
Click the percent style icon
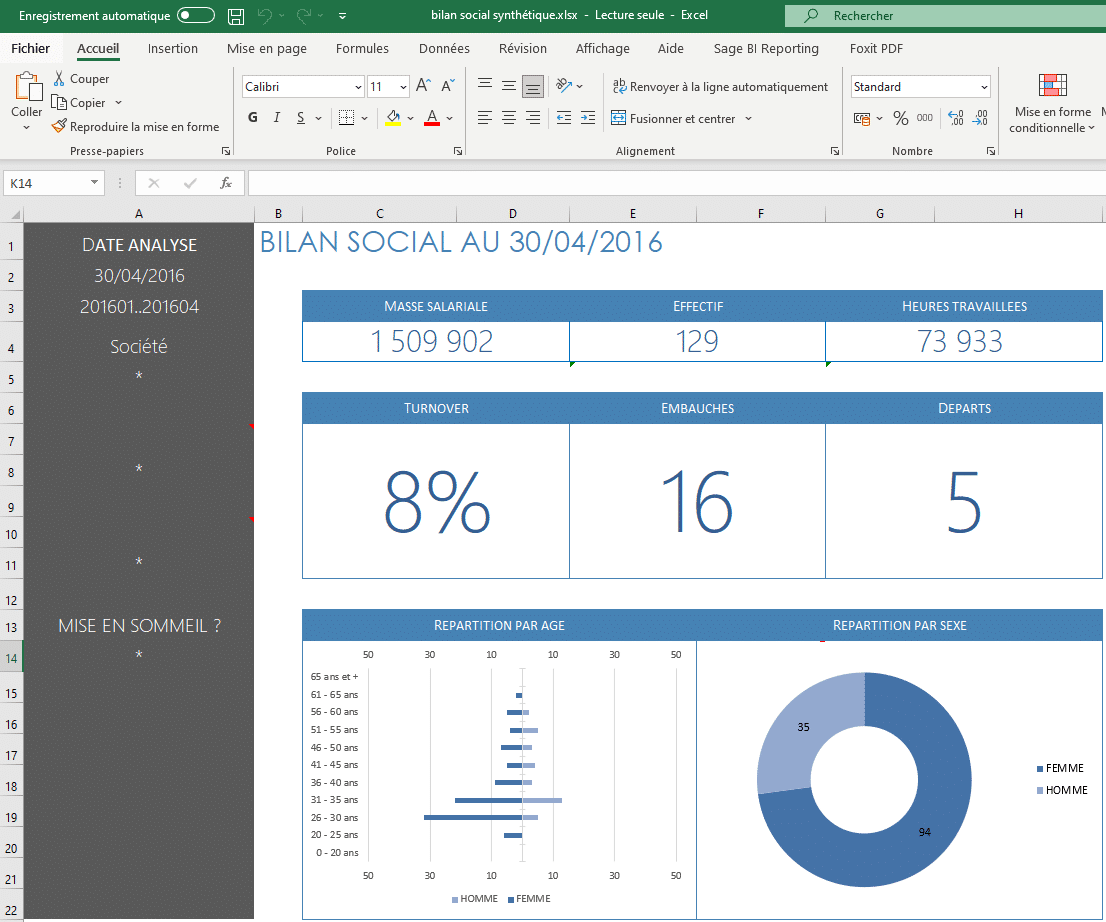[901, 118]
